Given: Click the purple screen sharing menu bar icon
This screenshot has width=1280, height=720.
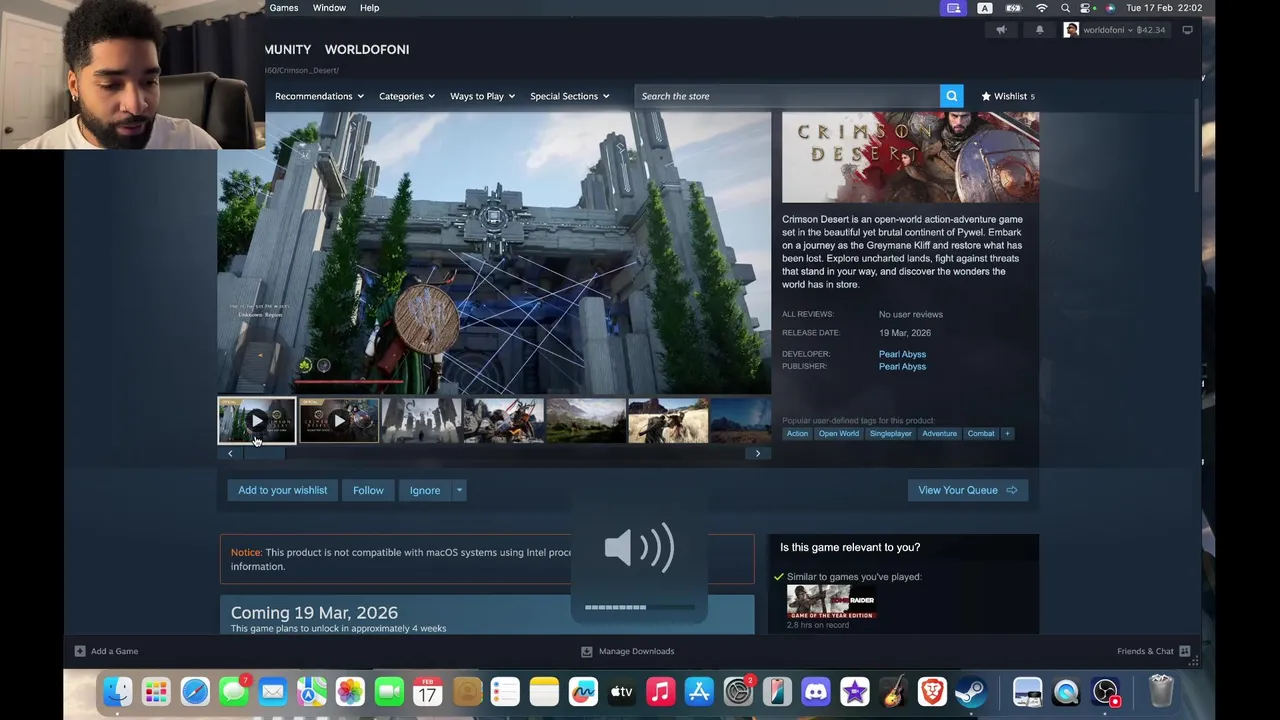Looking at the screenshot, I should pyautogui.click(x=954, y=8).
